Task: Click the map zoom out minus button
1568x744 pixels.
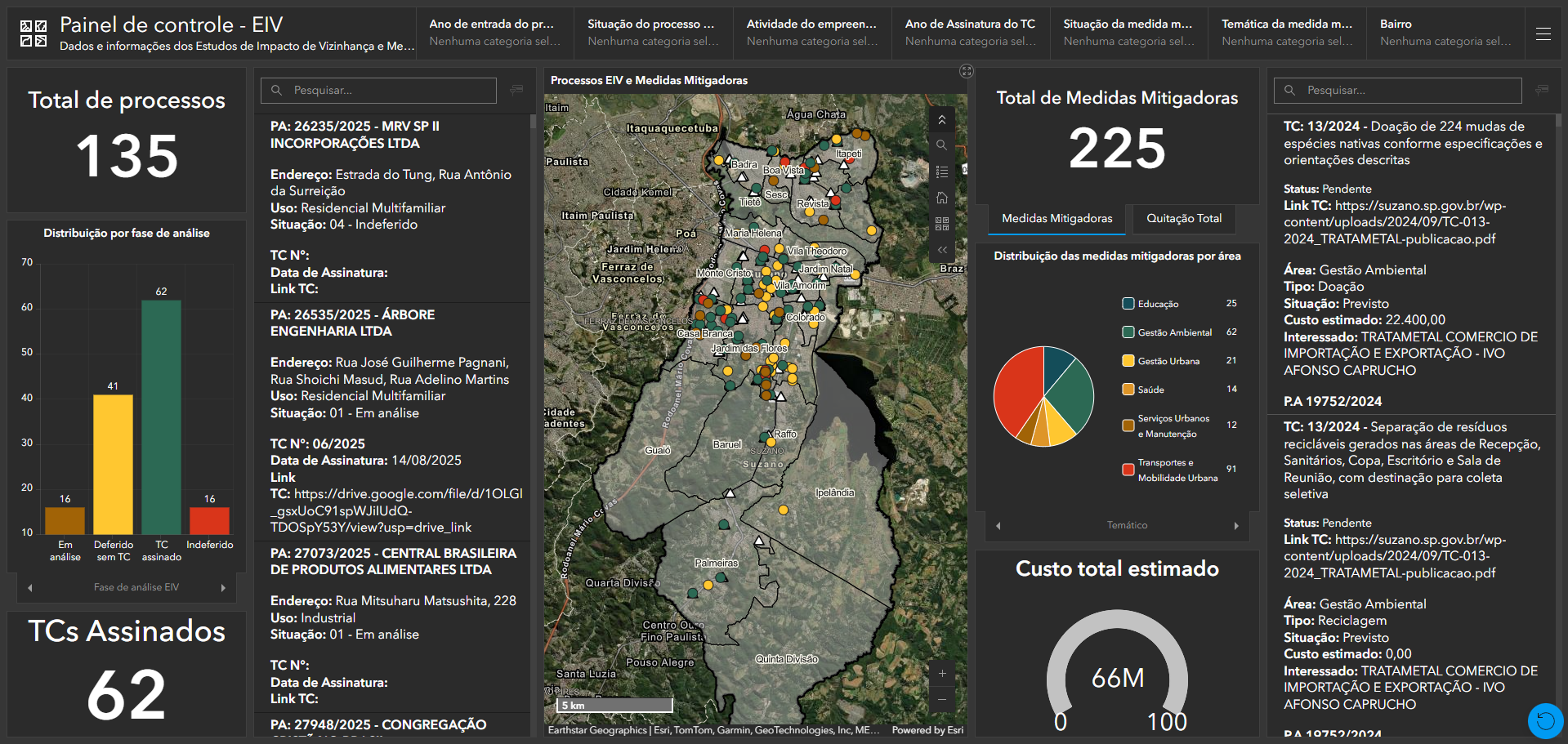Action: coord(941,700)
